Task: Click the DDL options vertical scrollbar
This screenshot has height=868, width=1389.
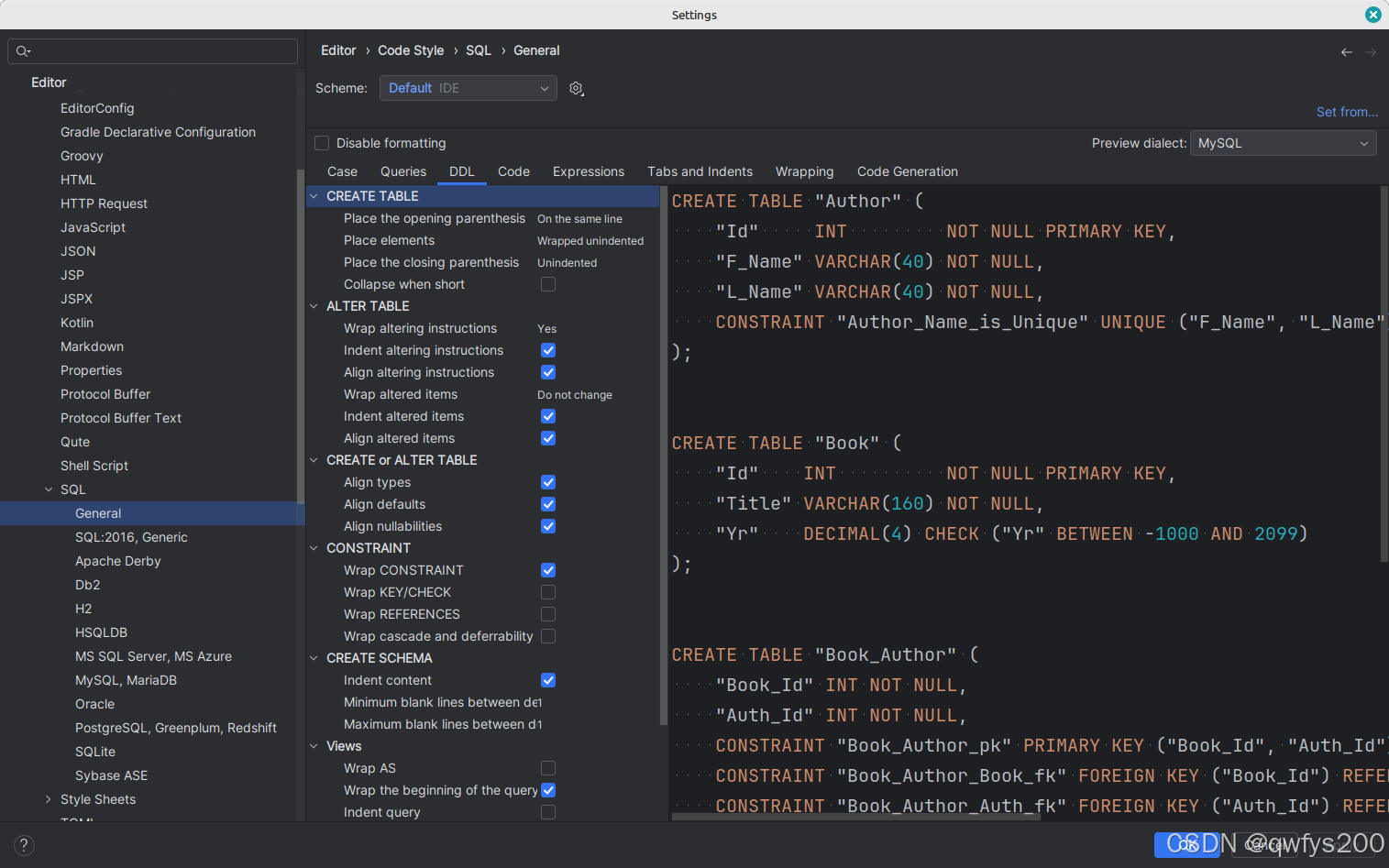Action: pos(664,455)
